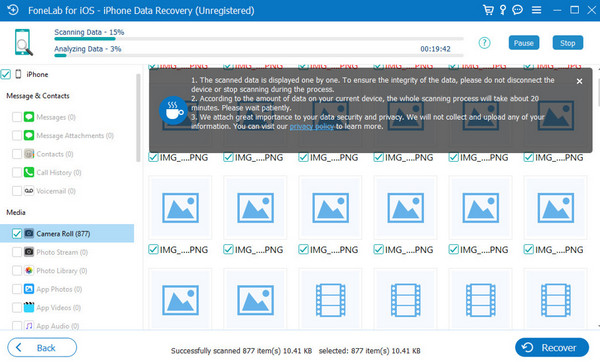Click the App Audio music note icon
Screen dimensions: 600x362
click(29, 326)
